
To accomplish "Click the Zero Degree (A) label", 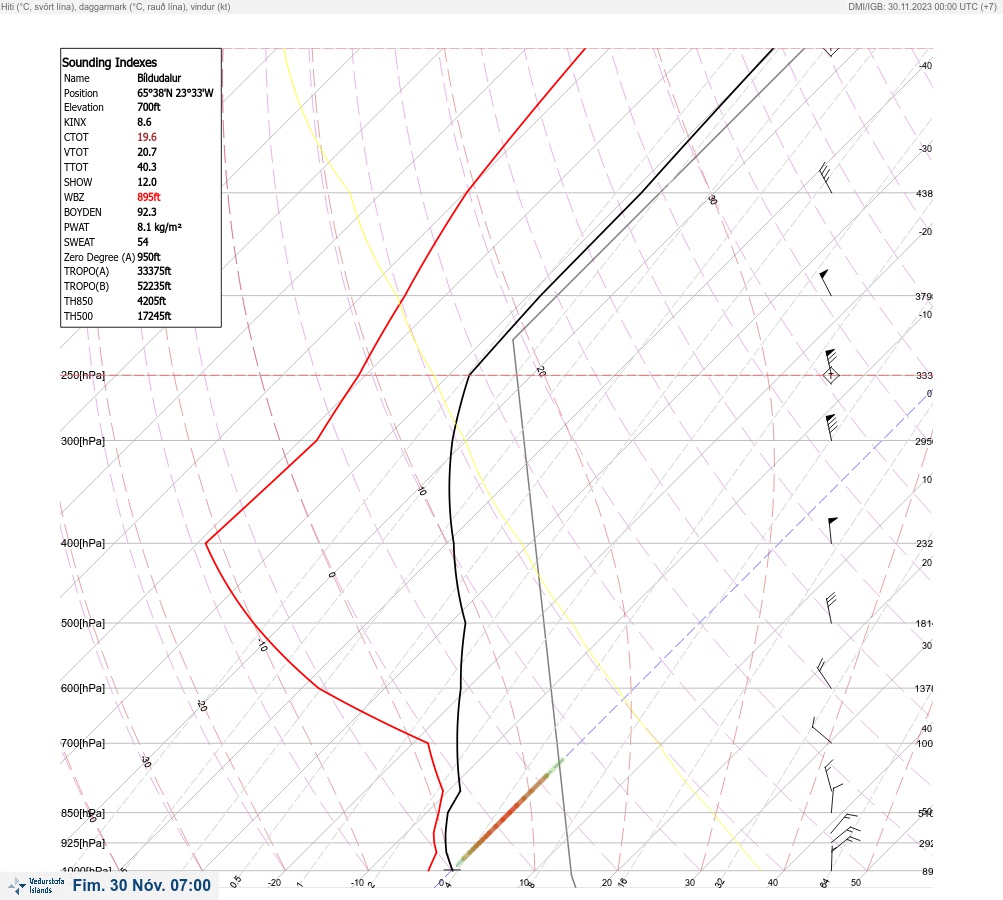I will [x=99, y=257].
